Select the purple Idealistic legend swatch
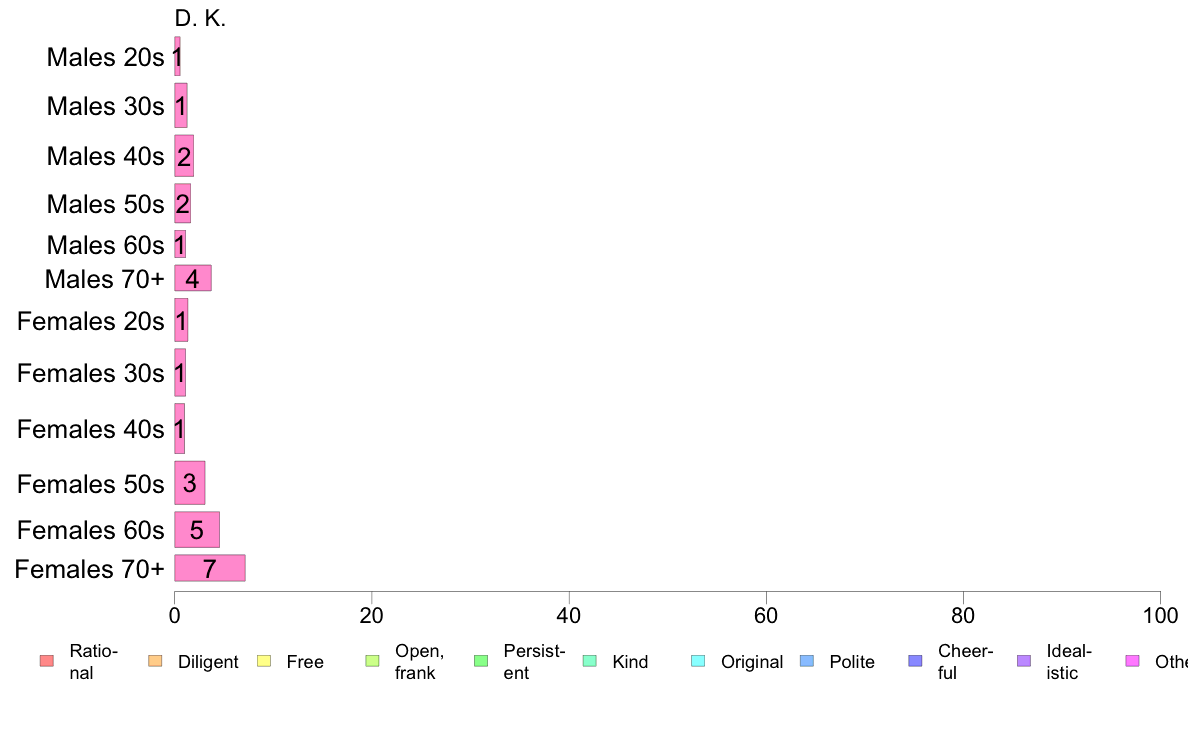Image resolution: width=1188 pixels, height=736 pixels. click(1024, 661)
